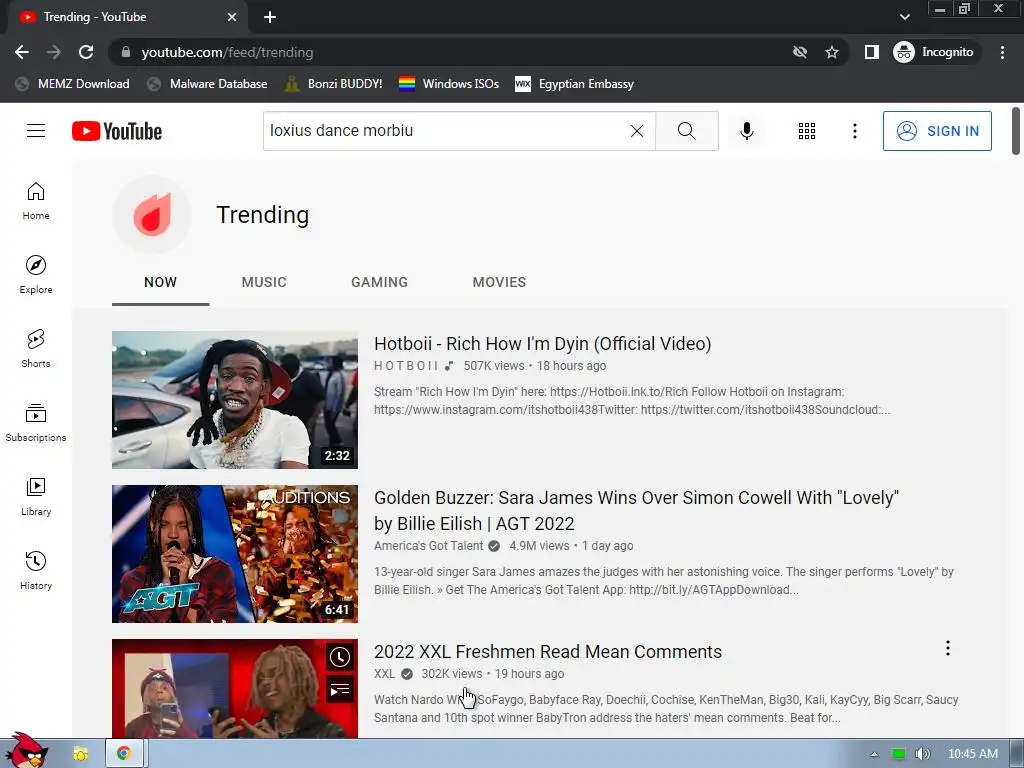Toggle Chrome side panel icon
Viewport: 1024px width, 768px height.
tap(872, 52)
